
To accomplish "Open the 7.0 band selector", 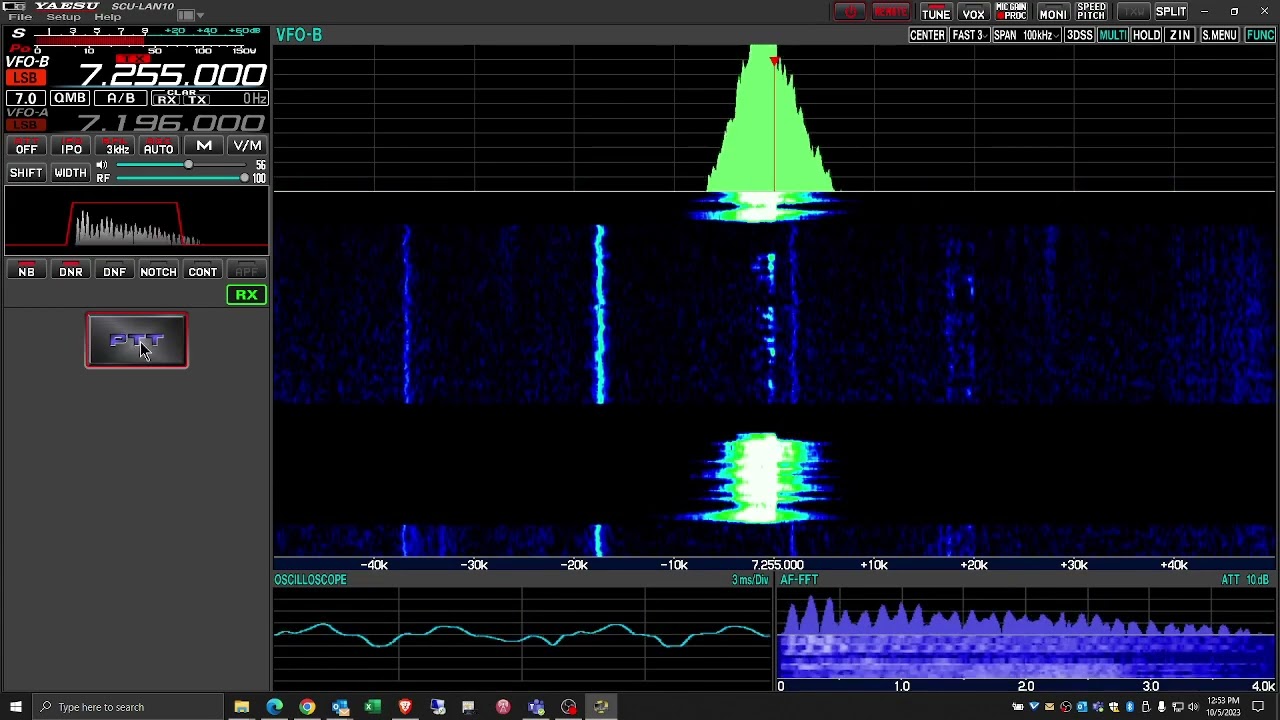I will coord(25,98).
